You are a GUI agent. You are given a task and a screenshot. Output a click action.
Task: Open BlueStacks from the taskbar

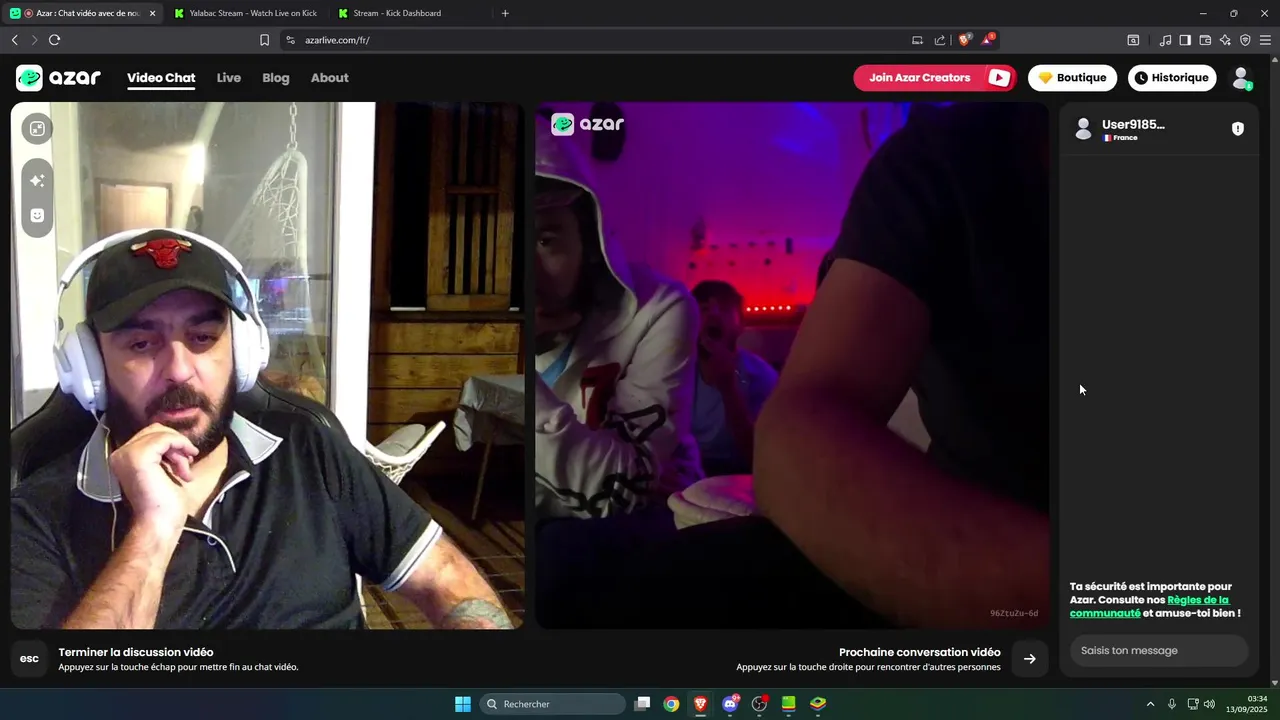click(818, 704)
